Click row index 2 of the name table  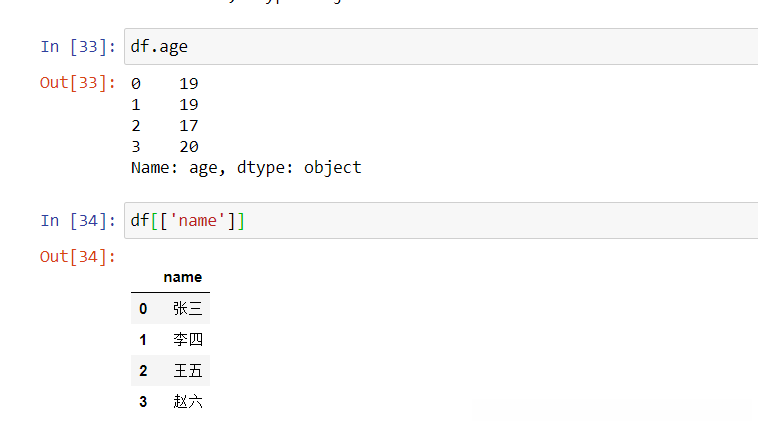tap(143, 371)
